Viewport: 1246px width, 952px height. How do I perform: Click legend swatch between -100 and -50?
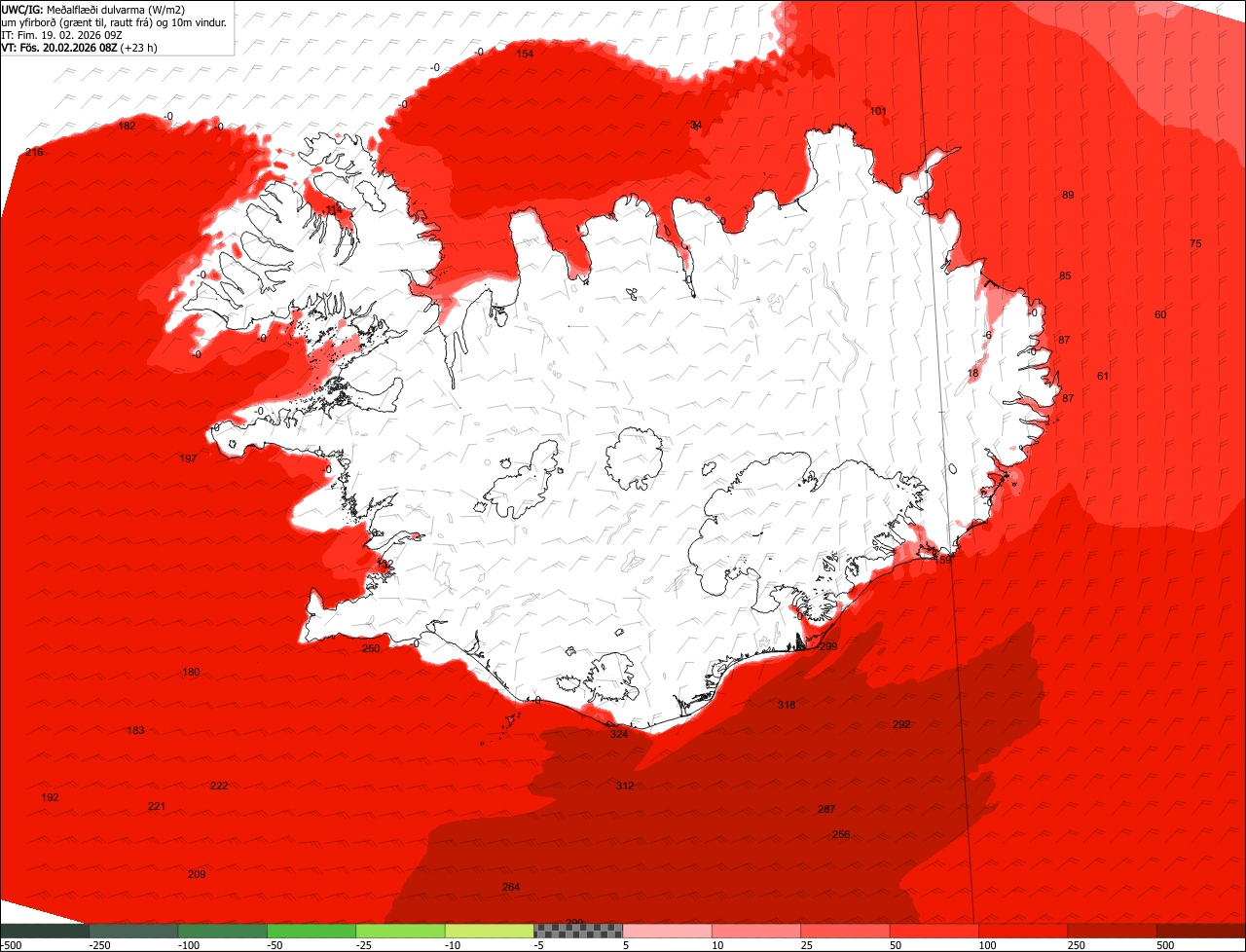click(x=223, y=931)
